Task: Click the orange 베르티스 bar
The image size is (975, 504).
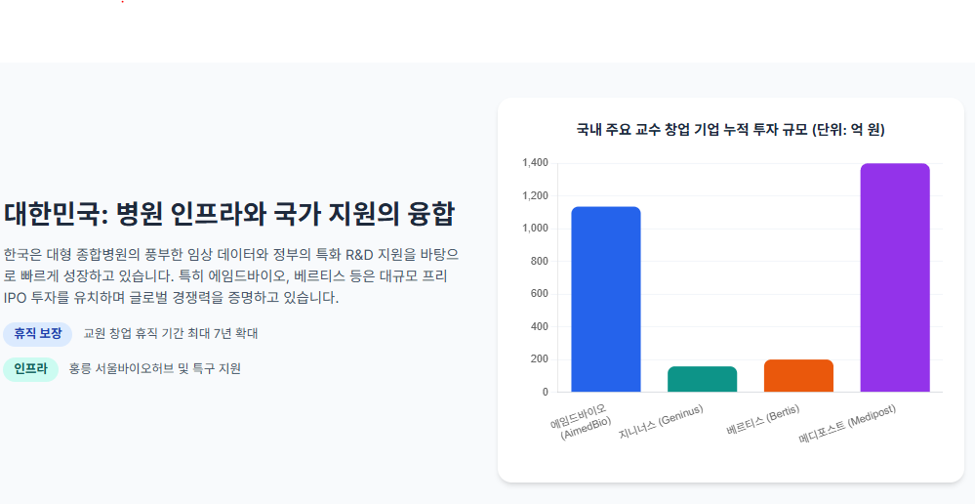Action: coord(798,375)
